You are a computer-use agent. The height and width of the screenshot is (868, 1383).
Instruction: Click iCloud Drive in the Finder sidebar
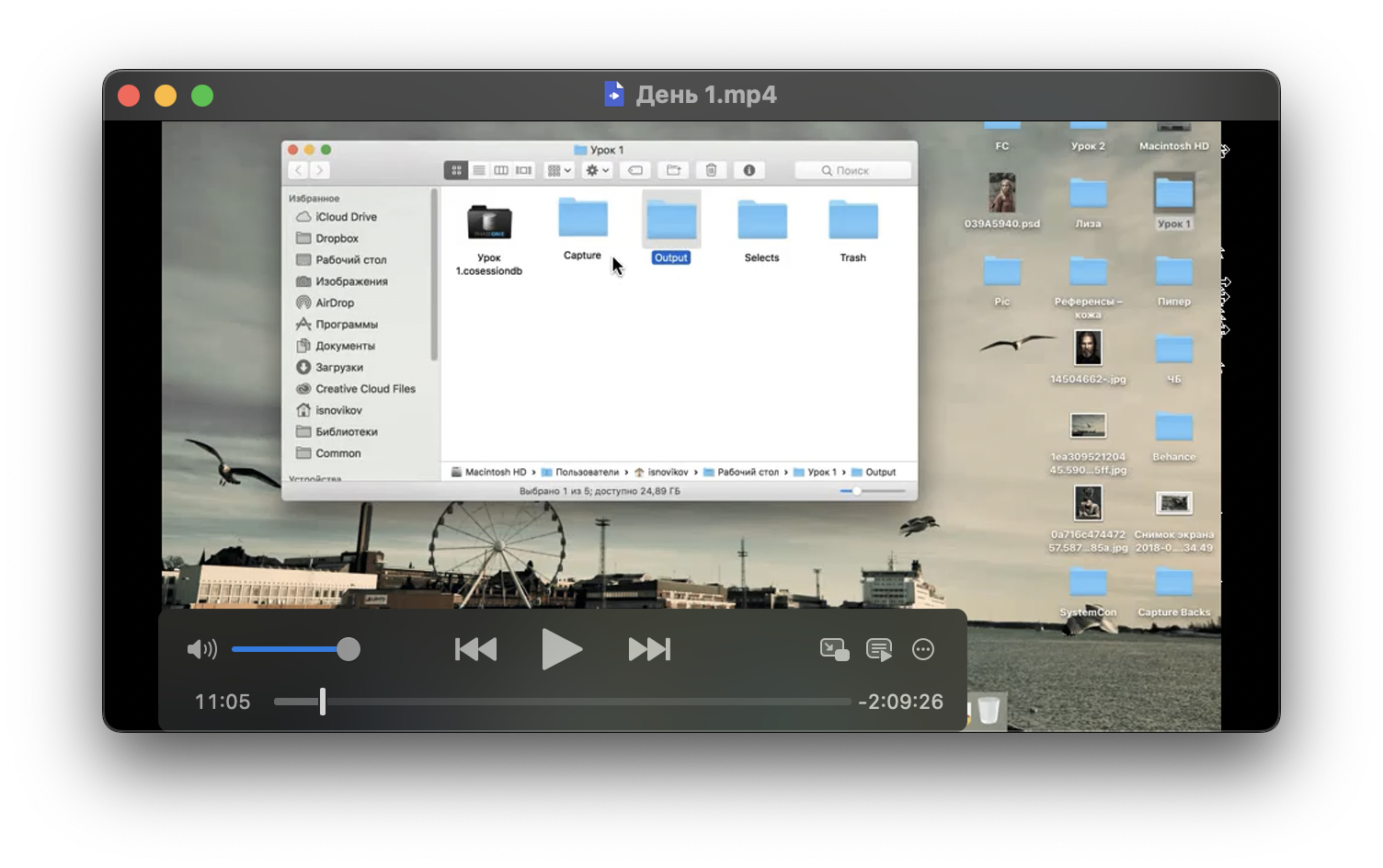(346, 217)
